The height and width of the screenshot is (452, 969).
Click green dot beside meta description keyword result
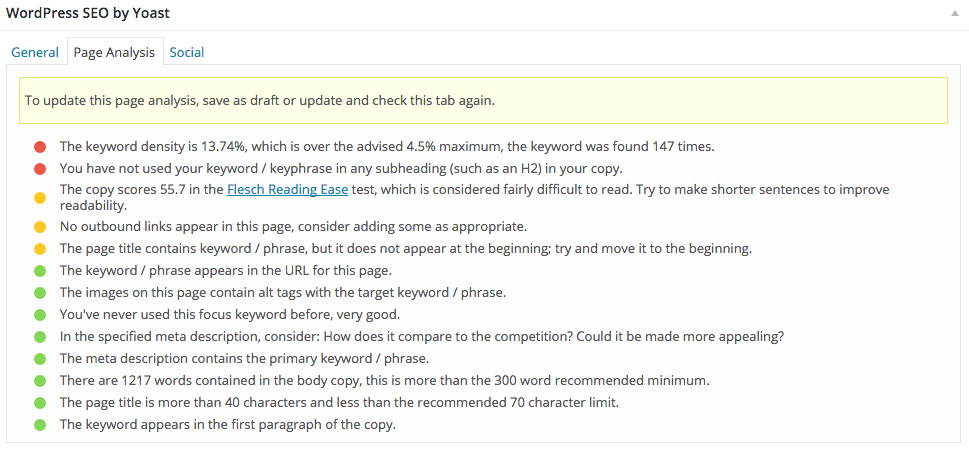40,359
